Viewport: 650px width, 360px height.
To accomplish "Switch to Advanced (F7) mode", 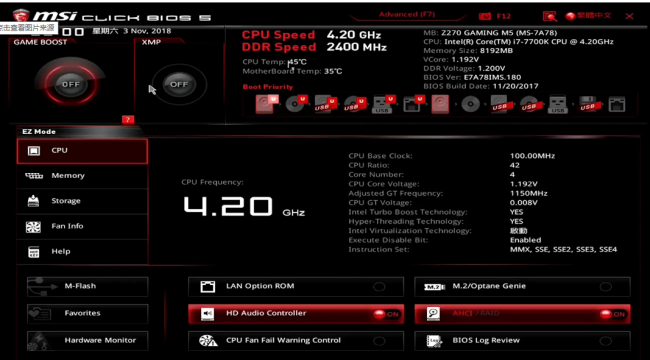I will 407,15.
